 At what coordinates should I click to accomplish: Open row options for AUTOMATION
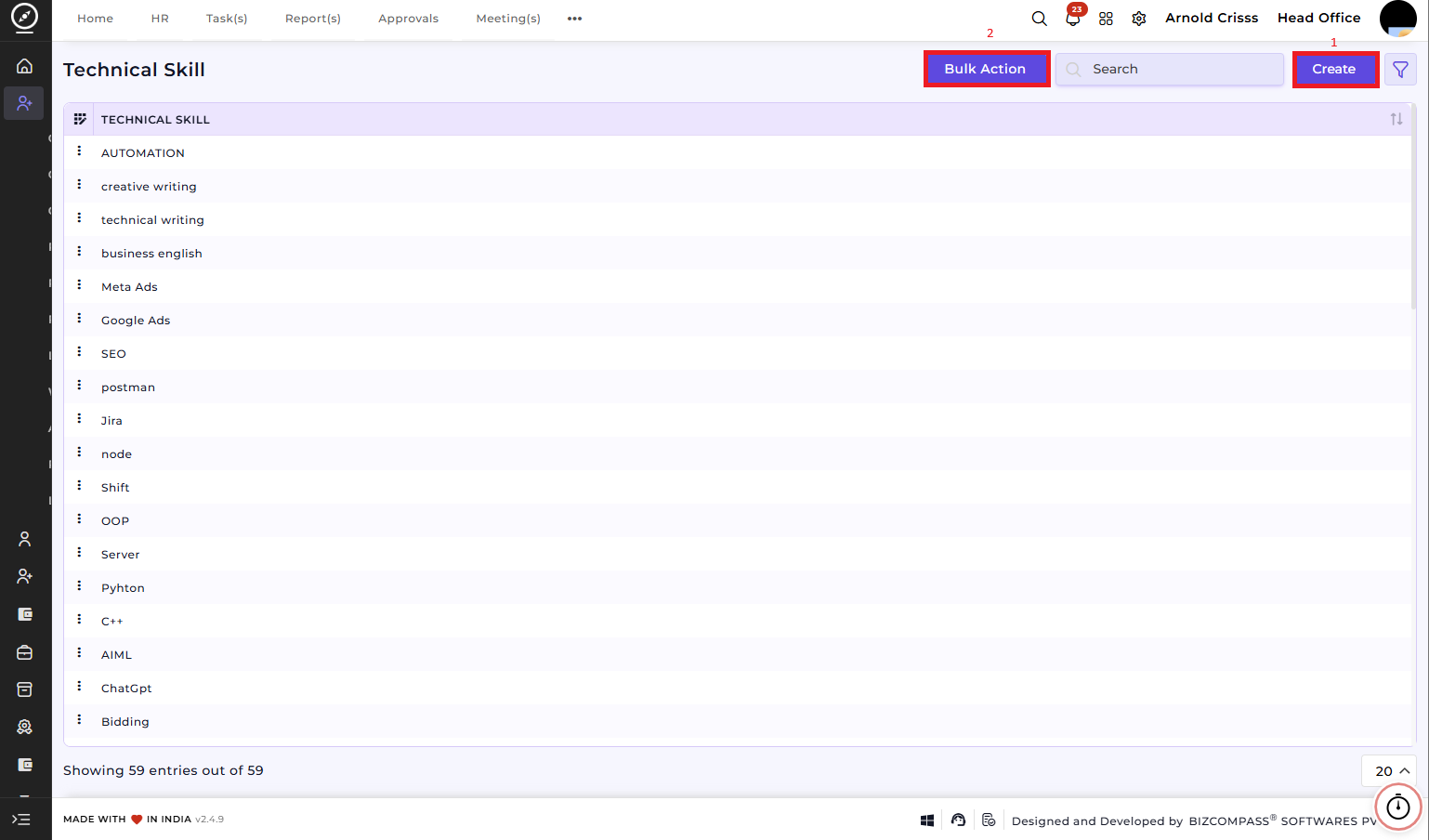pyautogui.click(x=79, y=151)
